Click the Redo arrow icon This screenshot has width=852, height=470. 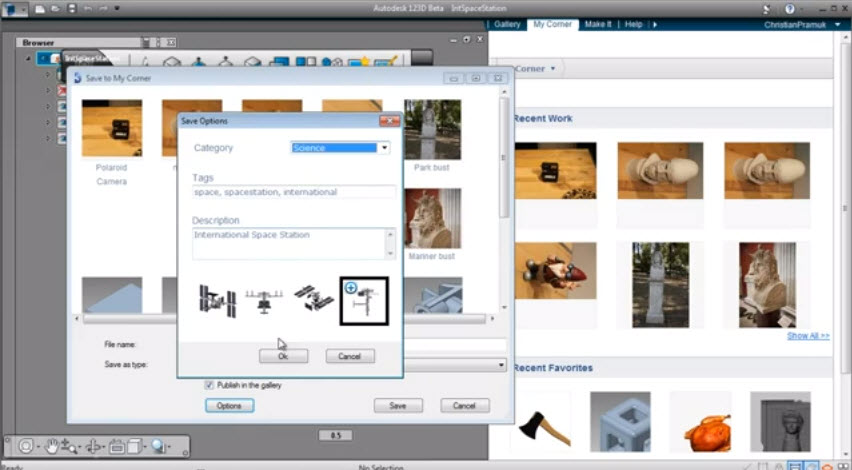pos(103,9)
